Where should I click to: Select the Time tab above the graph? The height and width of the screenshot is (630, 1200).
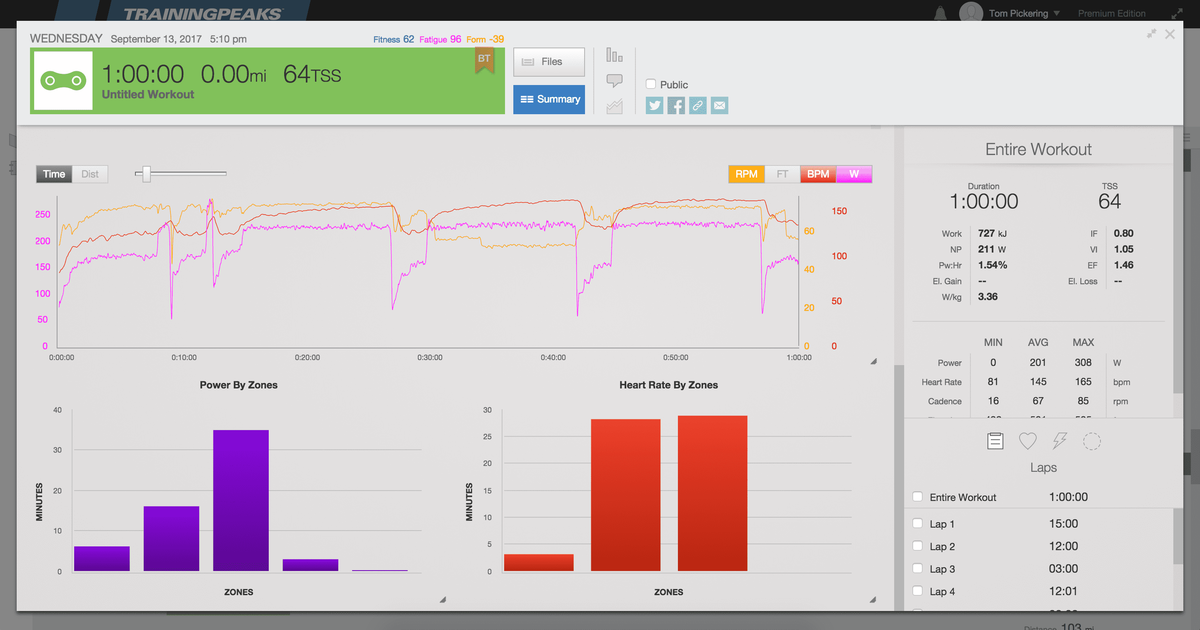(x=54, y=173)
